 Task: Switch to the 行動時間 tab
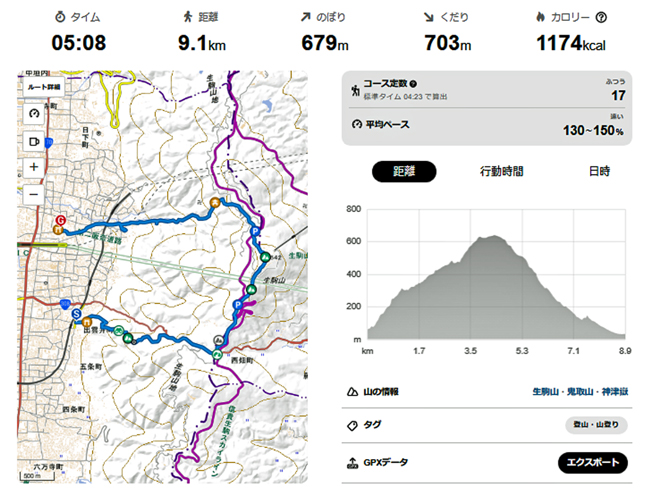coord(502,171)
